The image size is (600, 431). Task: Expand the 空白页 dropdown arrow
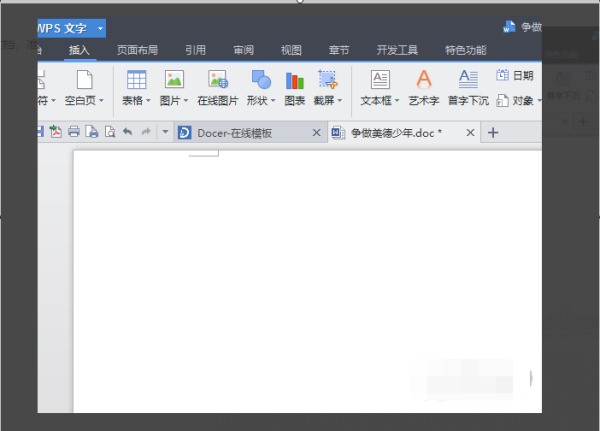(101, 101)
